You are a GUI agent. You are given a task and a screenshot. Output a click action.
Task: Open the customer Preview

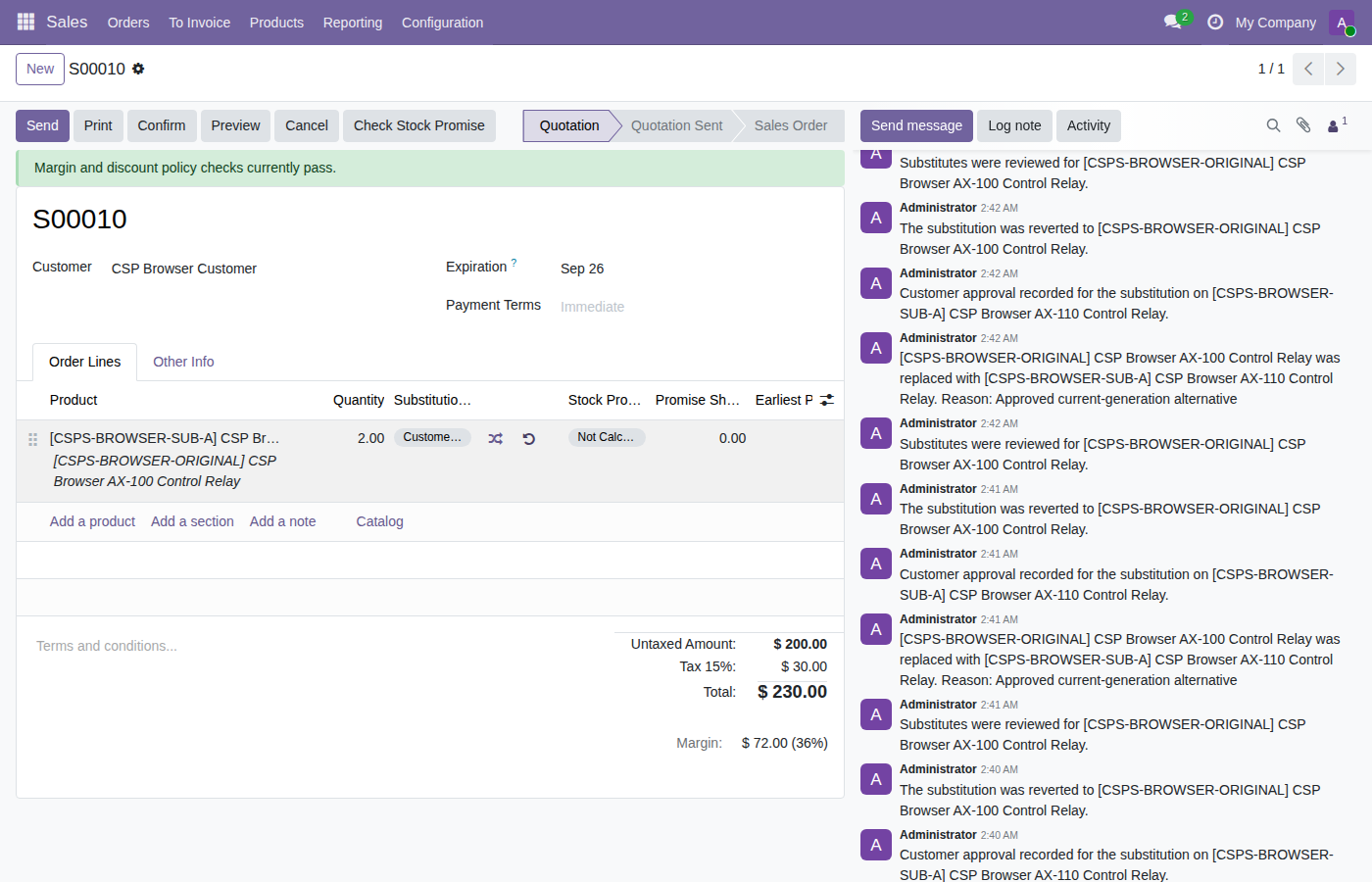point(235,125)
